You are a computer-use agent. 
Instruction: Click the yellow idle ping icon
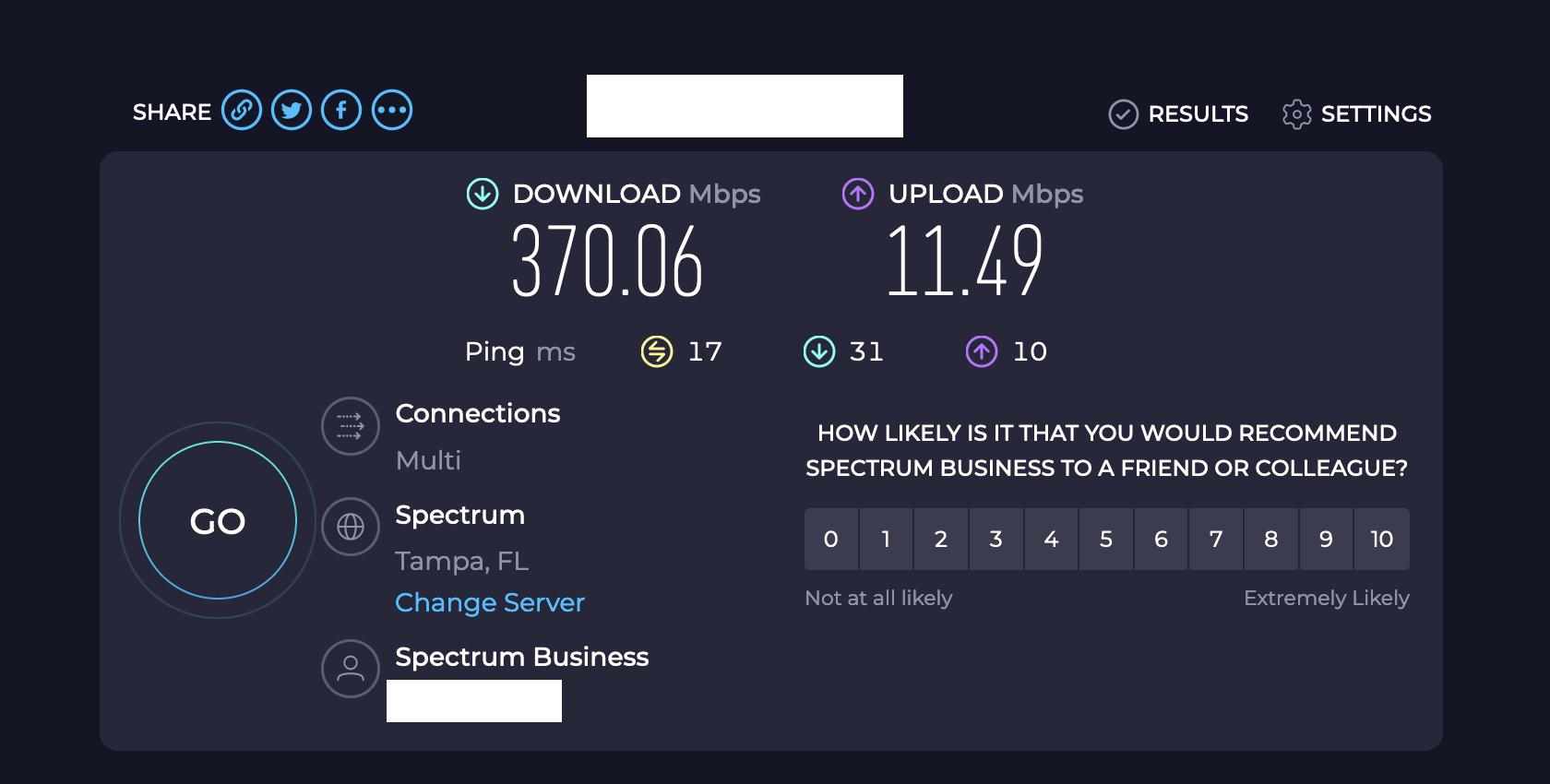(657, 351)
